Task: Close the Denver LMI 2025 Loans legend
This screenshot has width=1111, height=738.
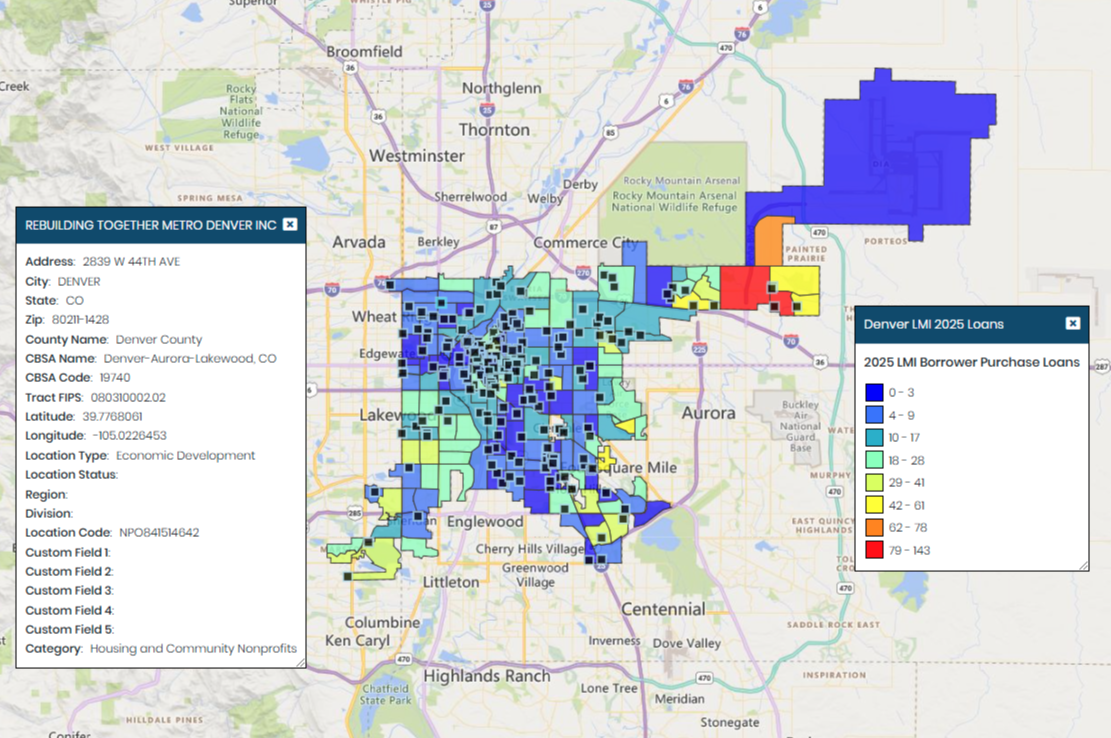Action: [x=1073, y=324]
